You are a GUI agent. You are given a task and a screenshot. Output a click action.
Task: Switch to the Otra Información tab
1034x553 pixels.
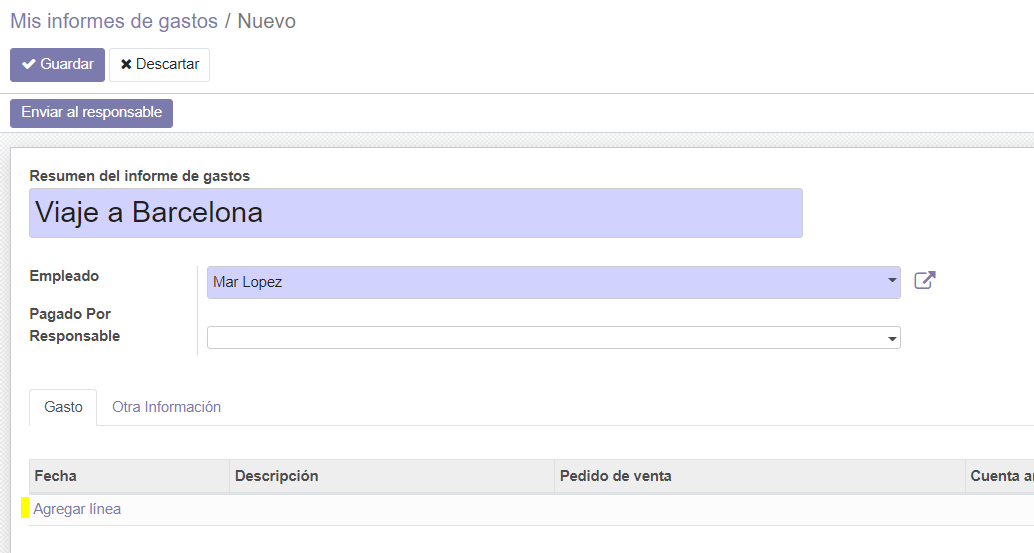pos(166,407)
